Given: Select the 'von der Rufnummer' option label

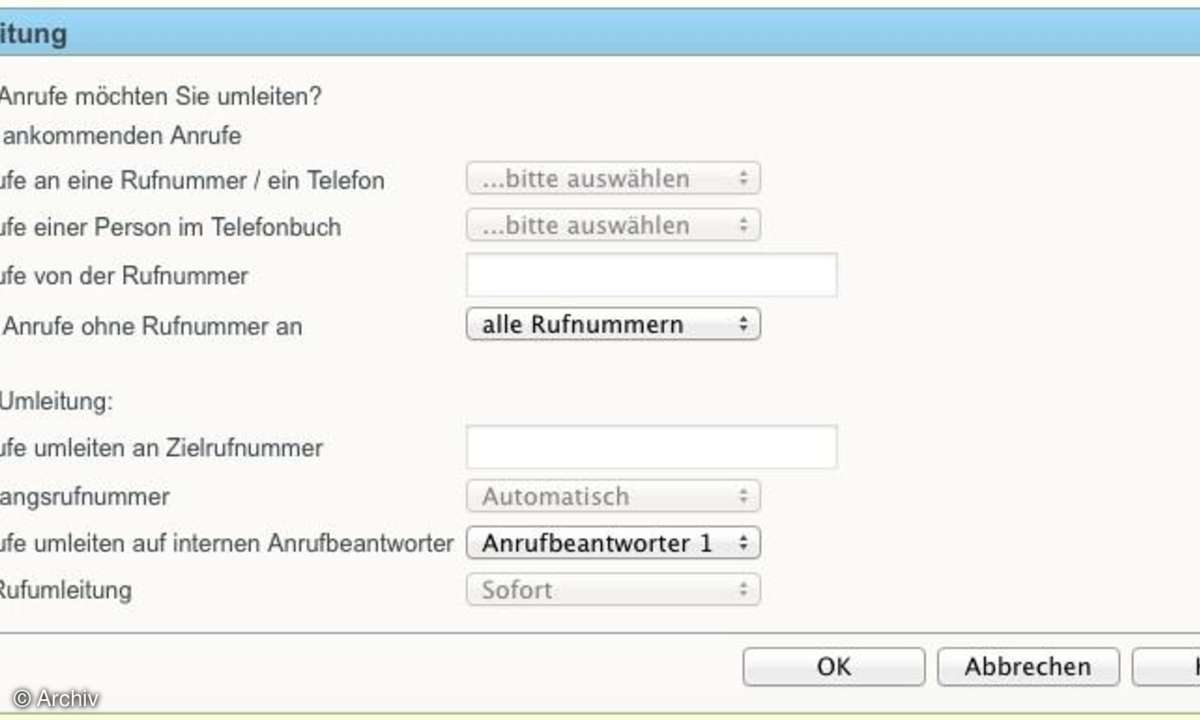Looking at the screenshot, I should (x=124, y=275).
